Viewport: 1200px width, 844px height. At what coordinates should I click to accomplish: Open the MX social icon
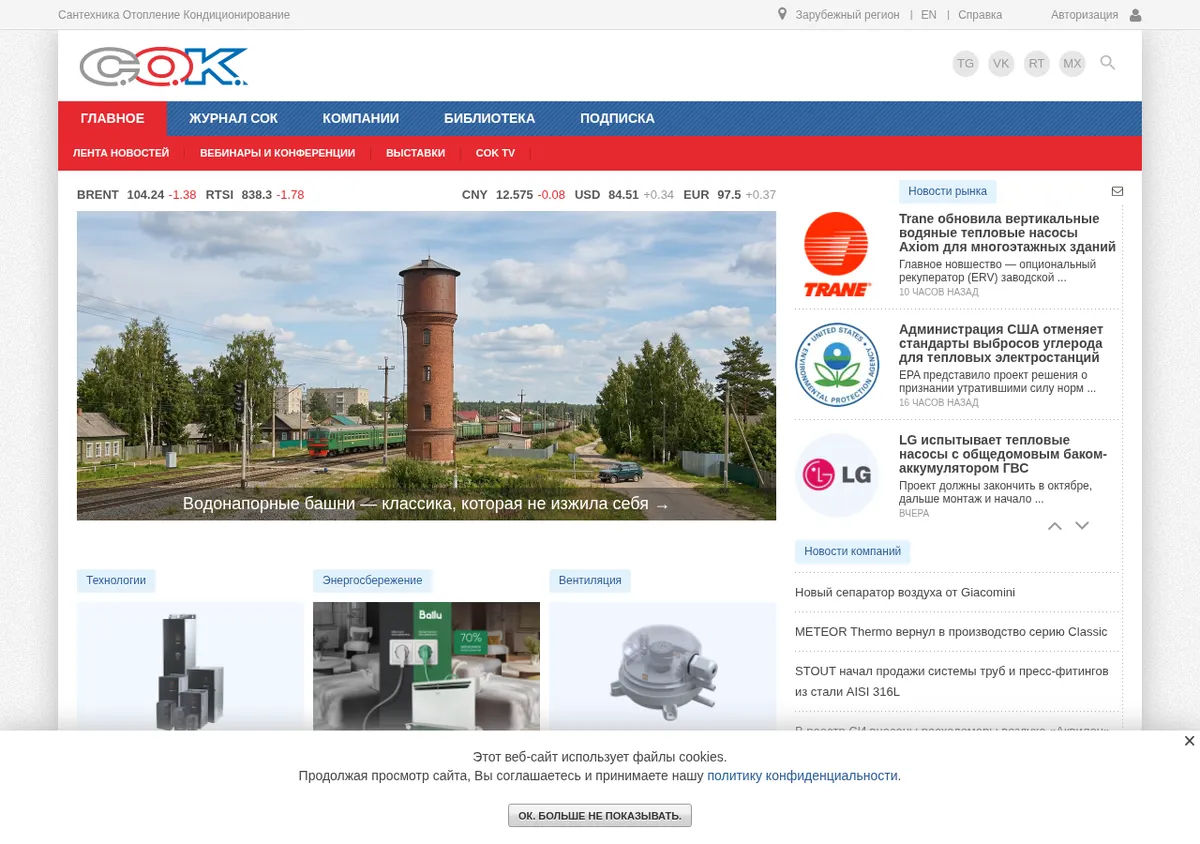point(1073,64)
